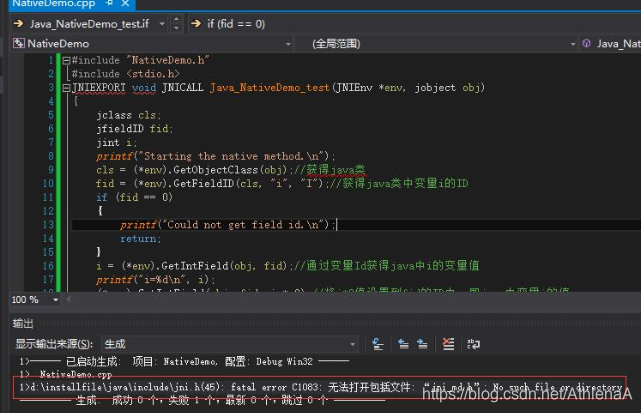Click the down arrow of the navigation stepper
The image size is (643, 413).
pos(176,28)
